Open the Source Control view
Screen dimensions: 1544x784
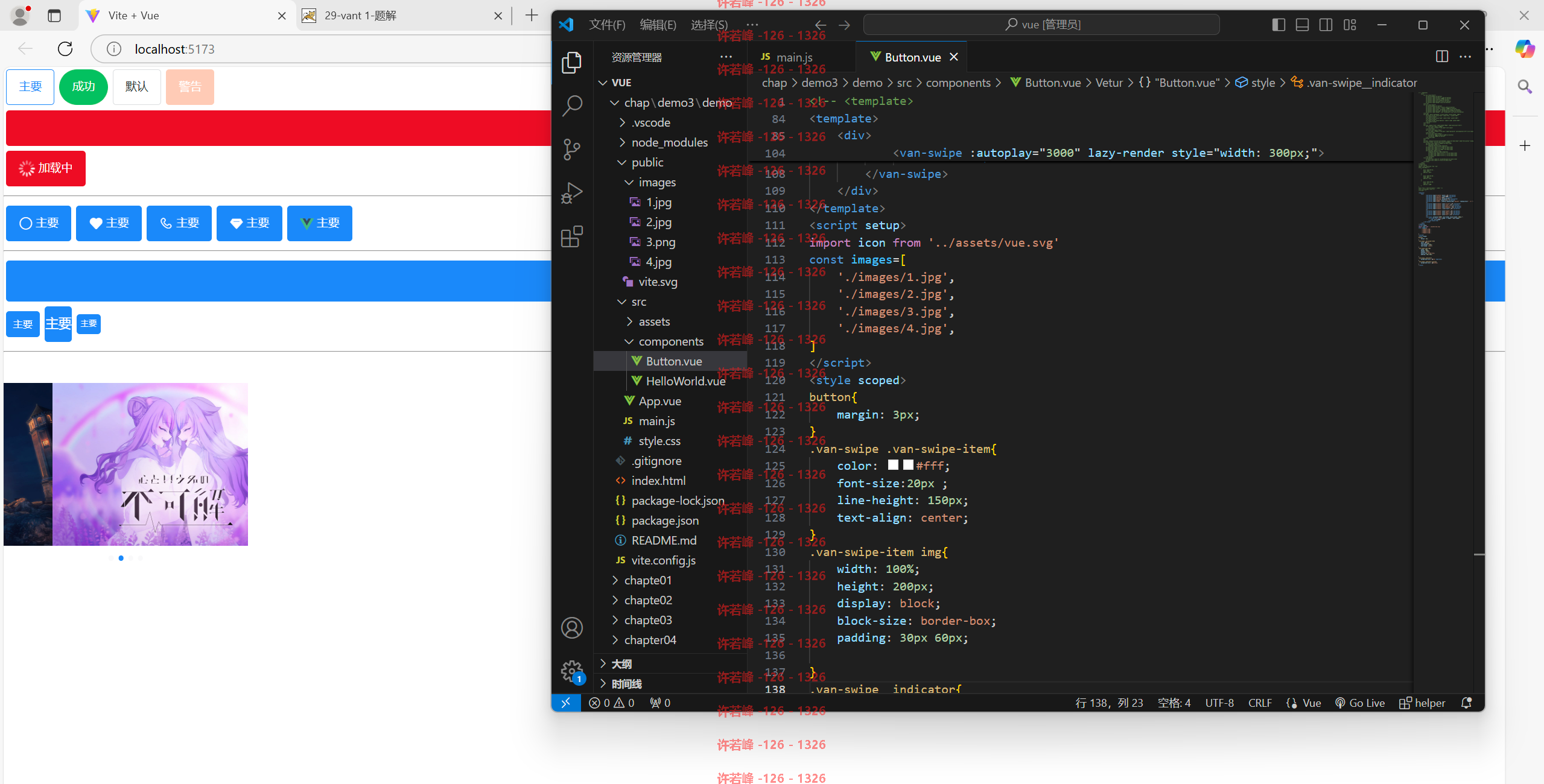(571, 149)
